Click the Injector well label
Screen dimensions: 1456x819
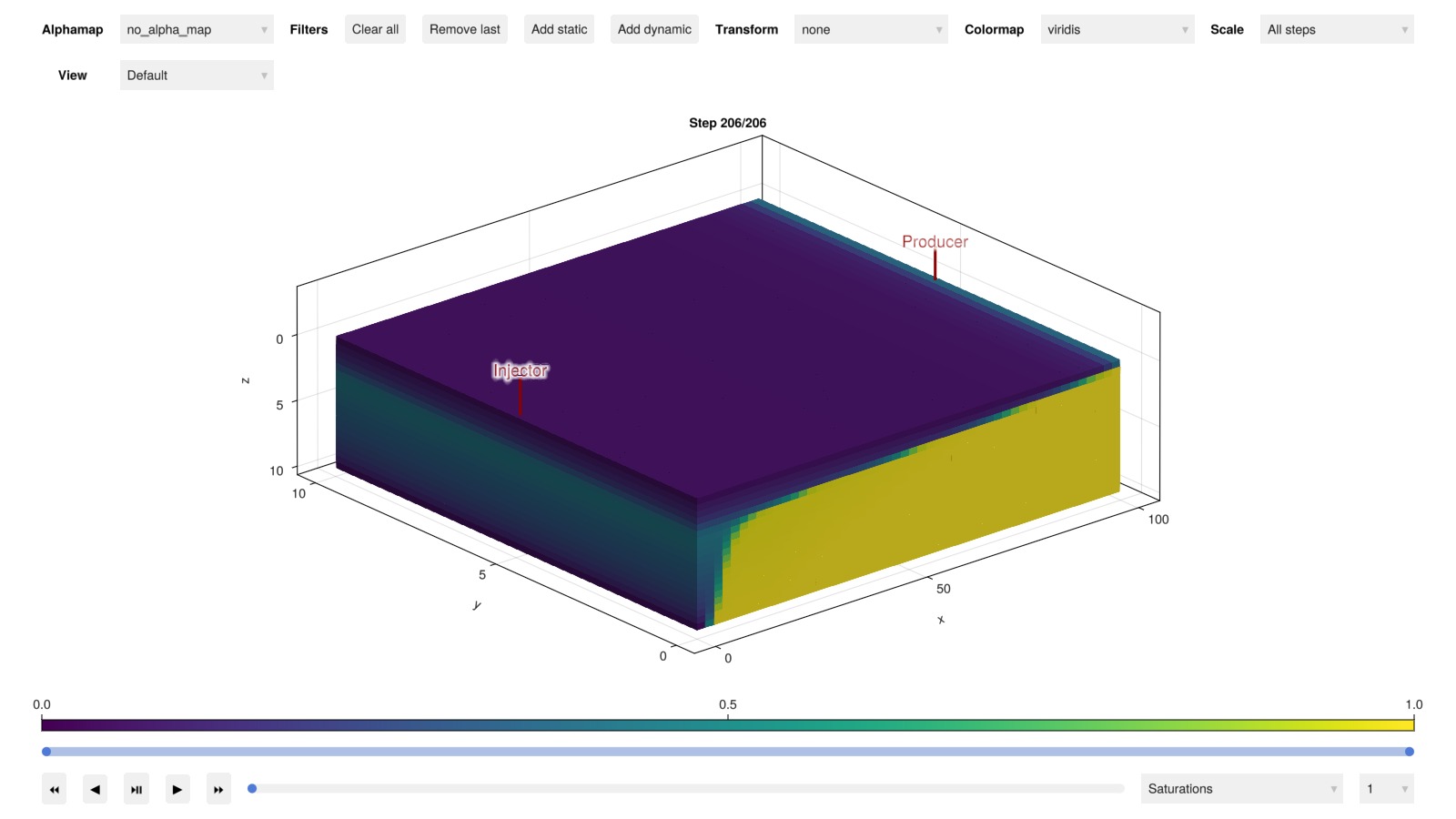[520, 370]
